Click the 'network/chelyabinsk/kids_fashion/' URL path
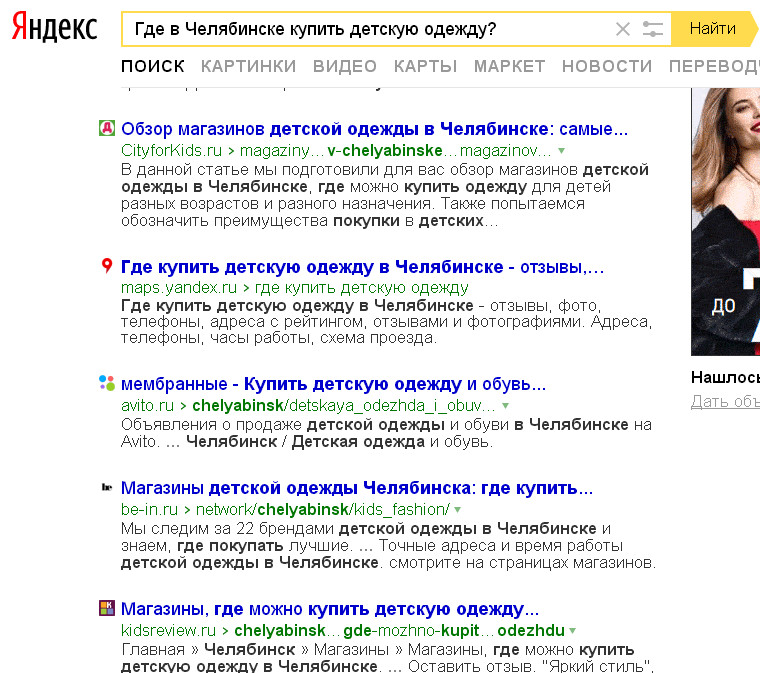The image size is (760, 673). coord(322,510)
